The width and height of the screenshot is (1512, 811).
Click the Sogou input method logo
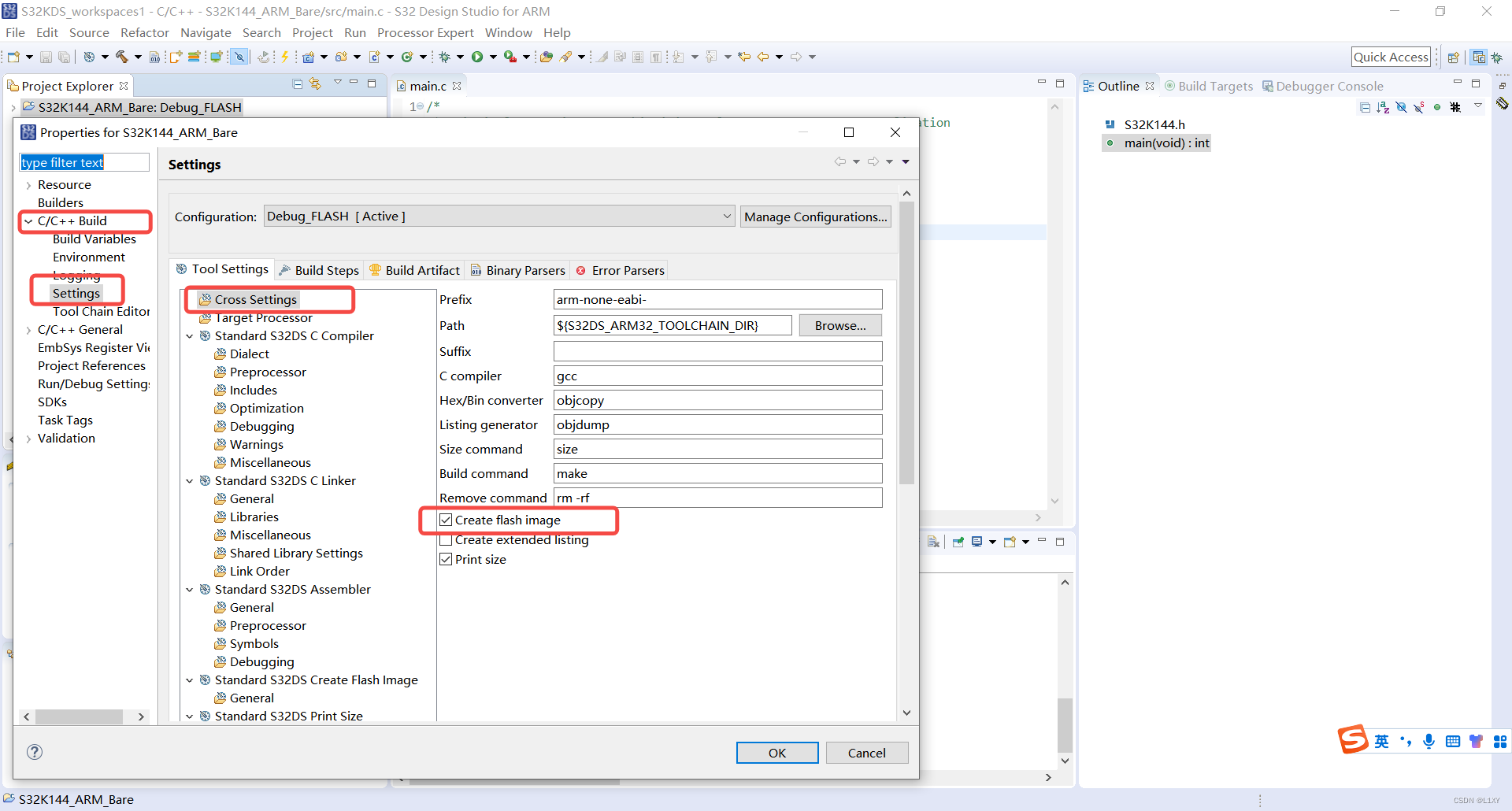(1353, 739)
